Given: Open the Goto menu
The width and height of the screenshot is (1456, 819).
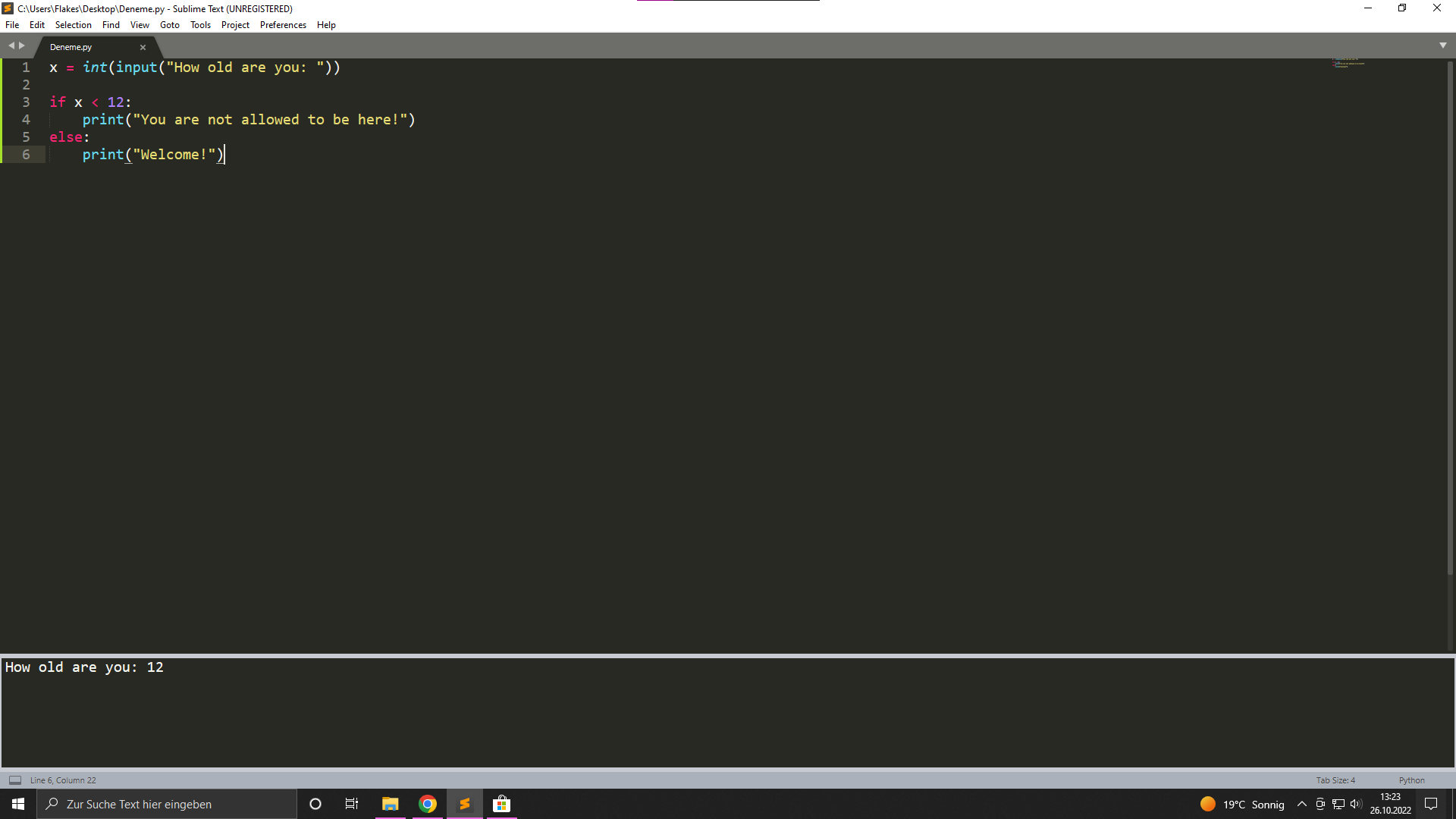Looking at the screenshot, I should [x=170, y=25].
